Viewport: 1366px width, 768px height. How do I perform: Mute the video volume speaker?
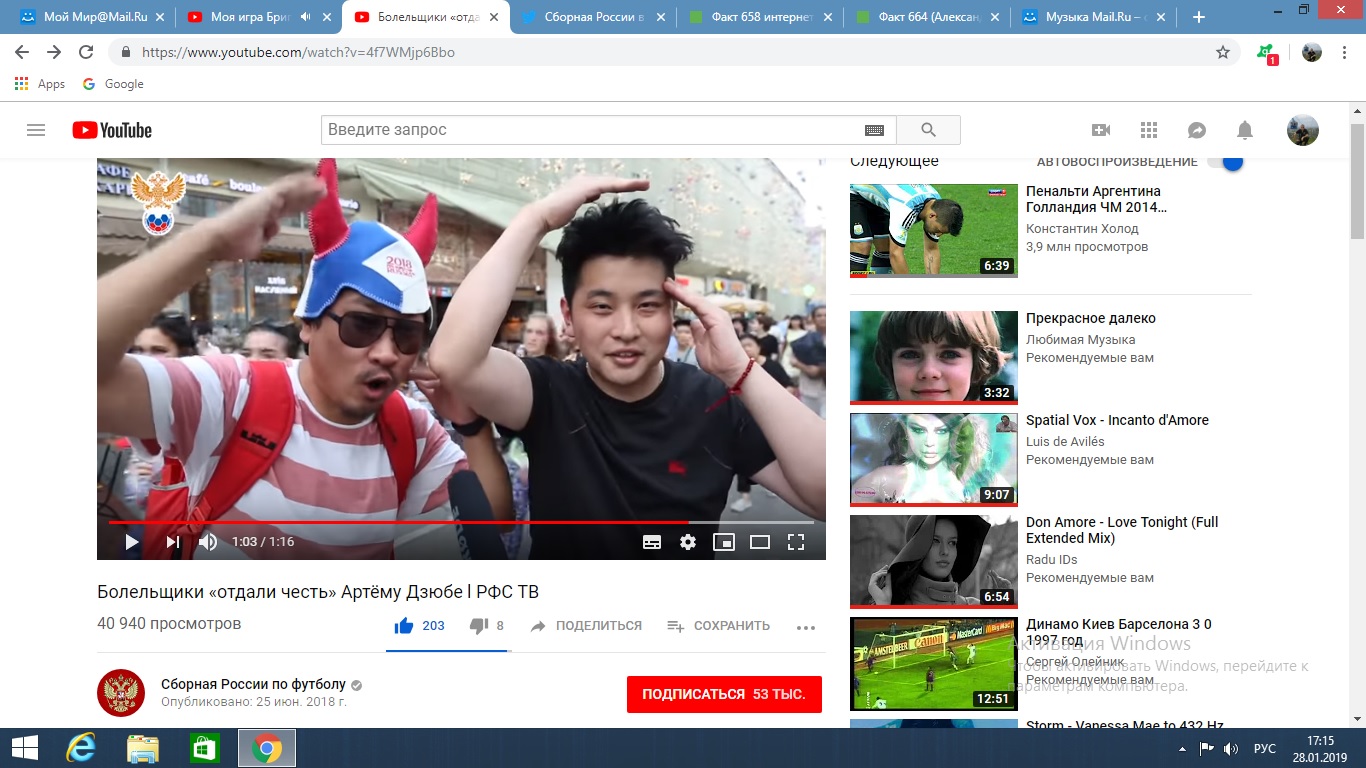(x=208, y=542)
